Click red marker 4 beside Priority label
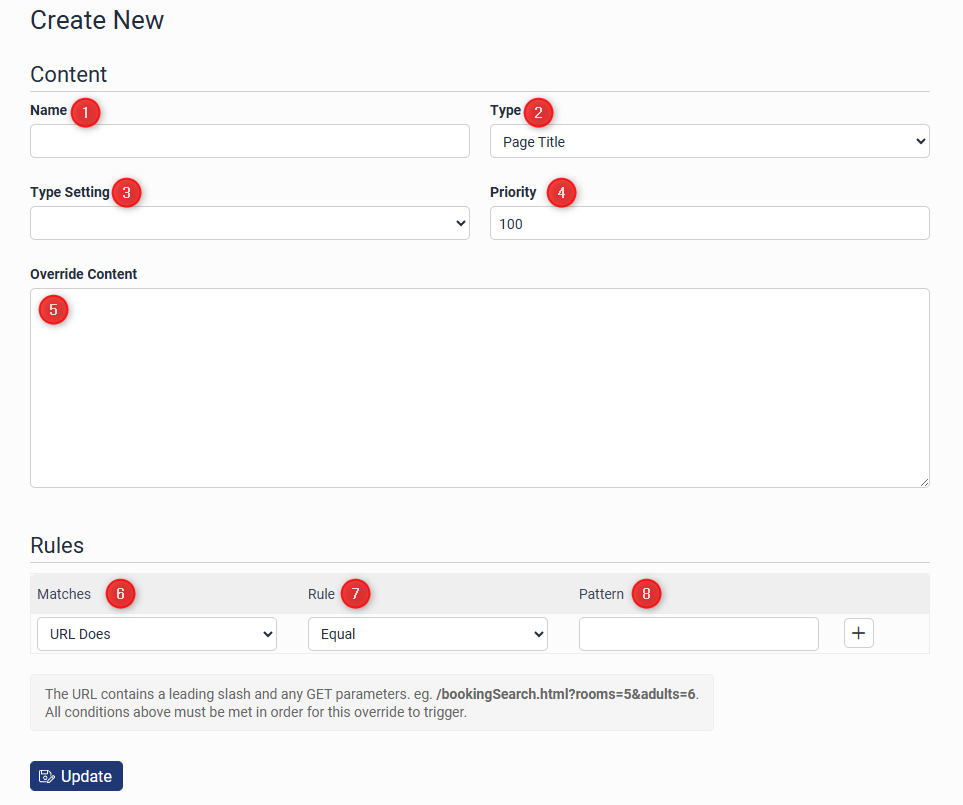This screenshot has width=963, height=805. tap(561, 194)
